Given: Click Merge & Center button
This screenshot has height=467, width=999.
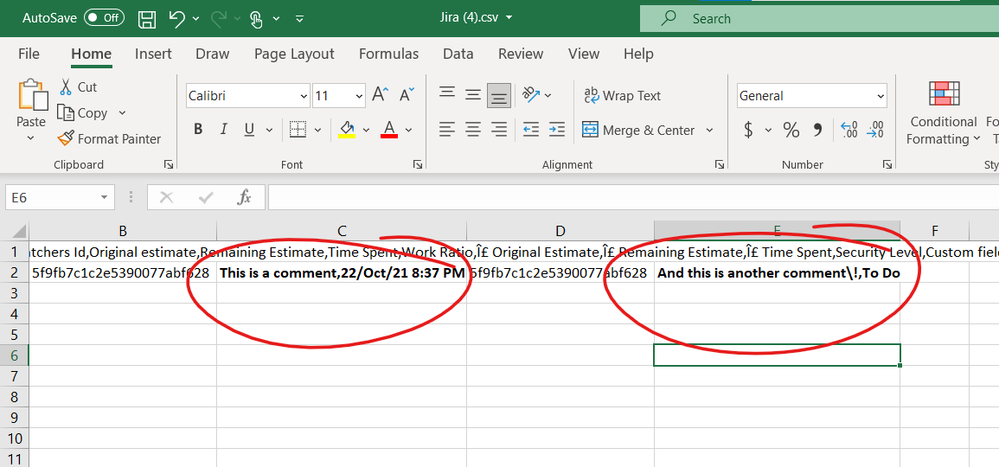Looking at the screenshot, I should (638, 130).
